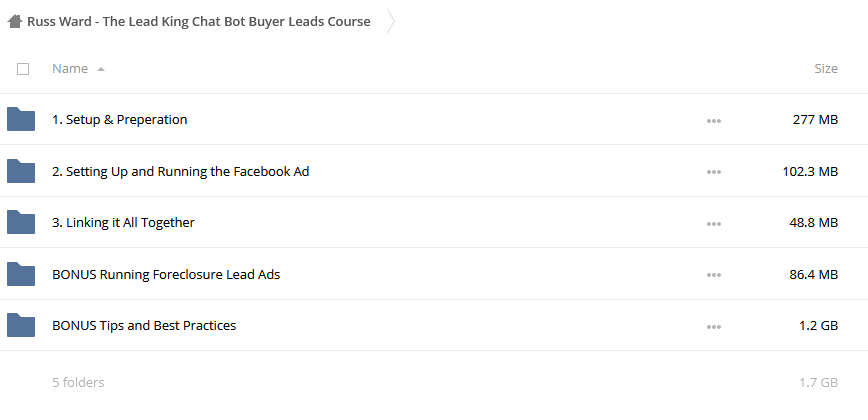The image size is (868, 420).
Task: Expand the options menu for Linking it All Together
Action: [x=714, y=224]
